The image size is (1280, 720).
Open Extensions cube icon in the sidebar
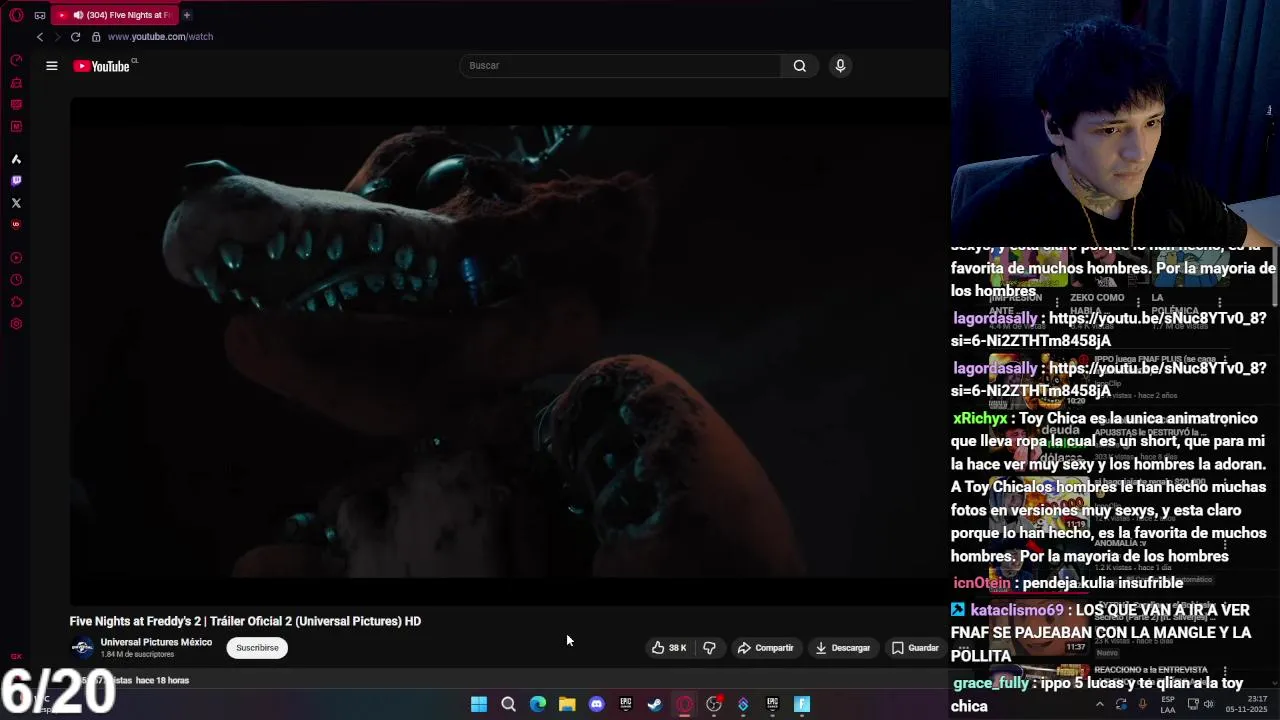pos(16,302)
